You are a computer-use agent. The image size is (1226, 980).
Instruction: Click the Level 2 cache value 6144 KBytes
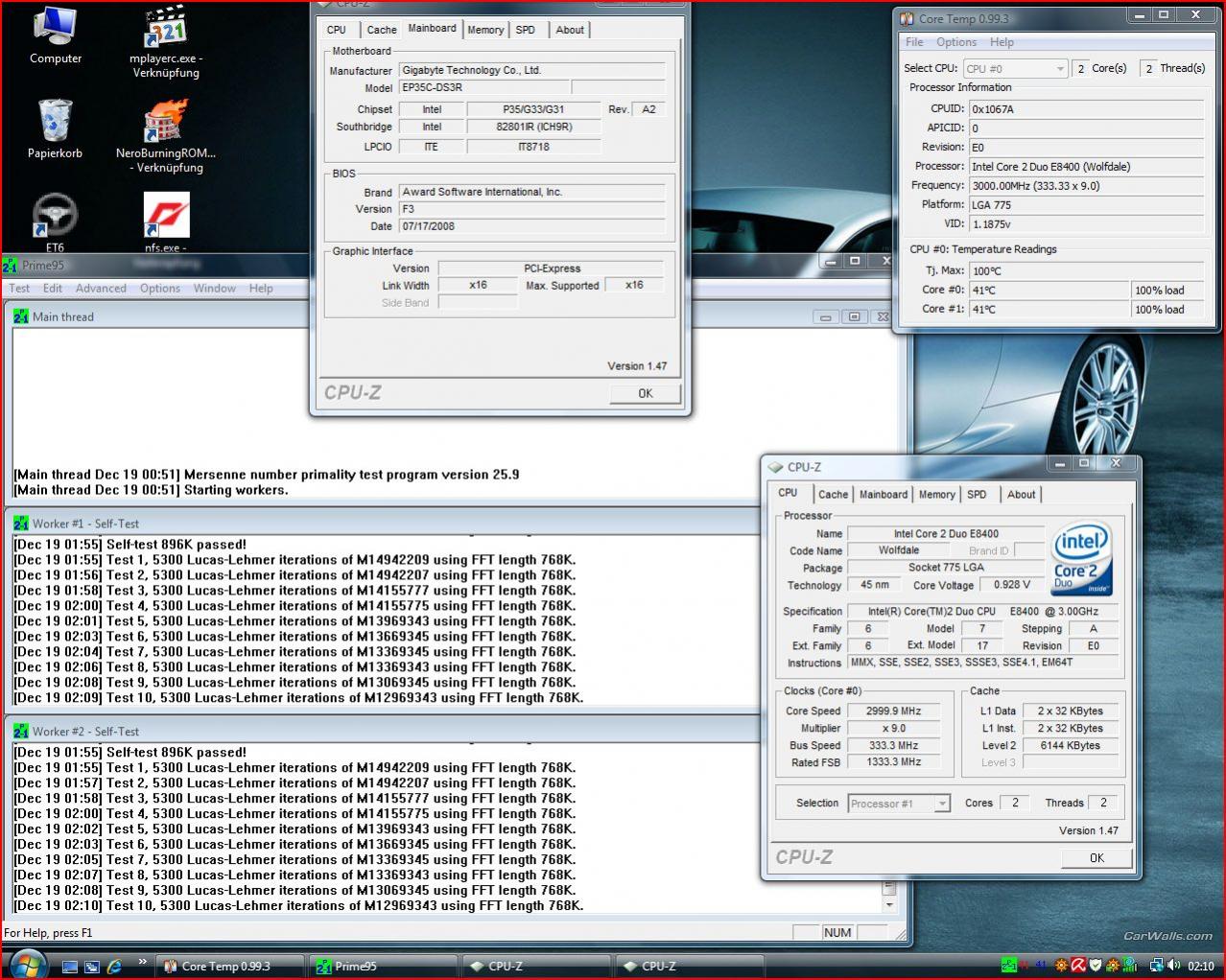pyautogui.click(x=1071, y=745)
